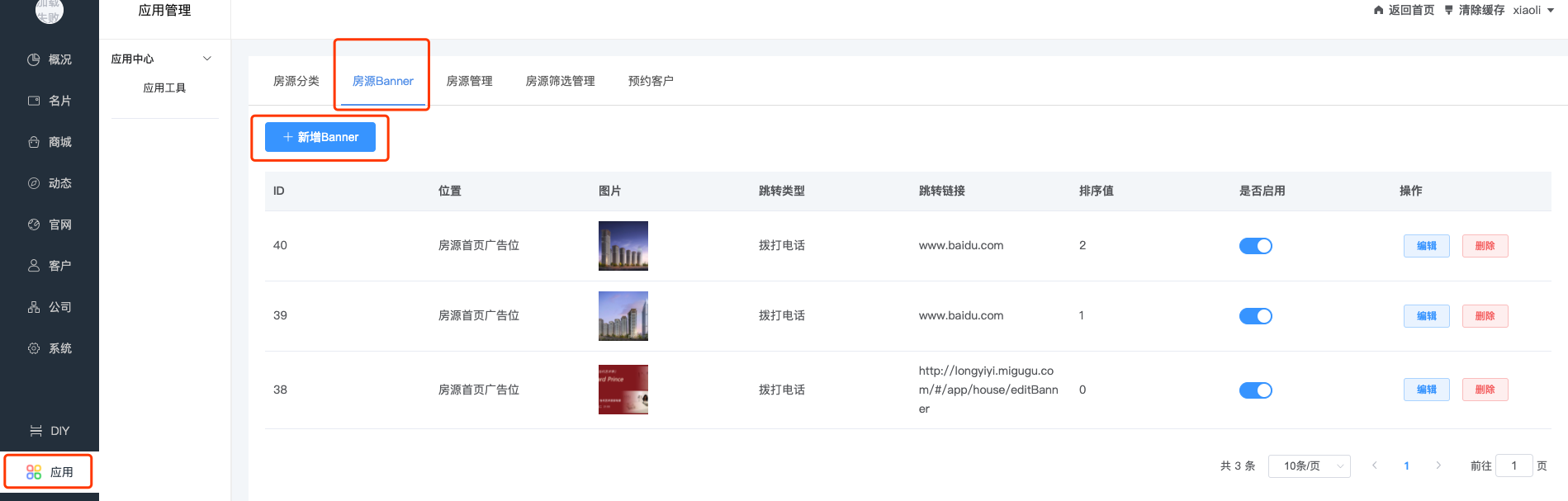Disable the banner with ID 39
Image resolution: width=1568 pixels, height=501 pixels.
1256,316
